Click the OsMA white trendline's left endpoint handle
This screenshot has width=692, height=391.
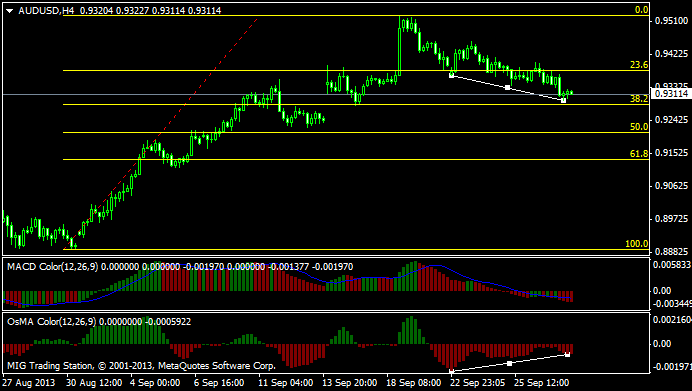451,372
